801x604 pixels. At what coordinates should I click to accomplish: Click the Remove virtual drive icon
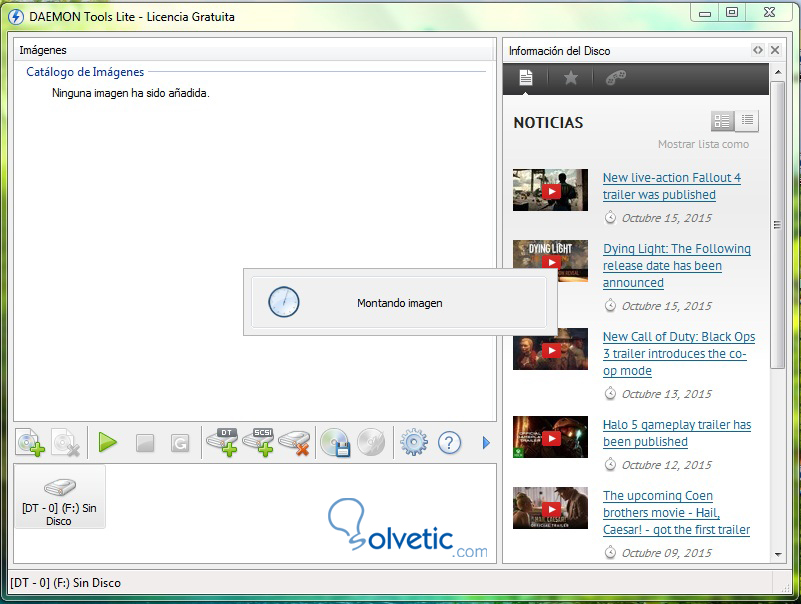pos(295,443)
